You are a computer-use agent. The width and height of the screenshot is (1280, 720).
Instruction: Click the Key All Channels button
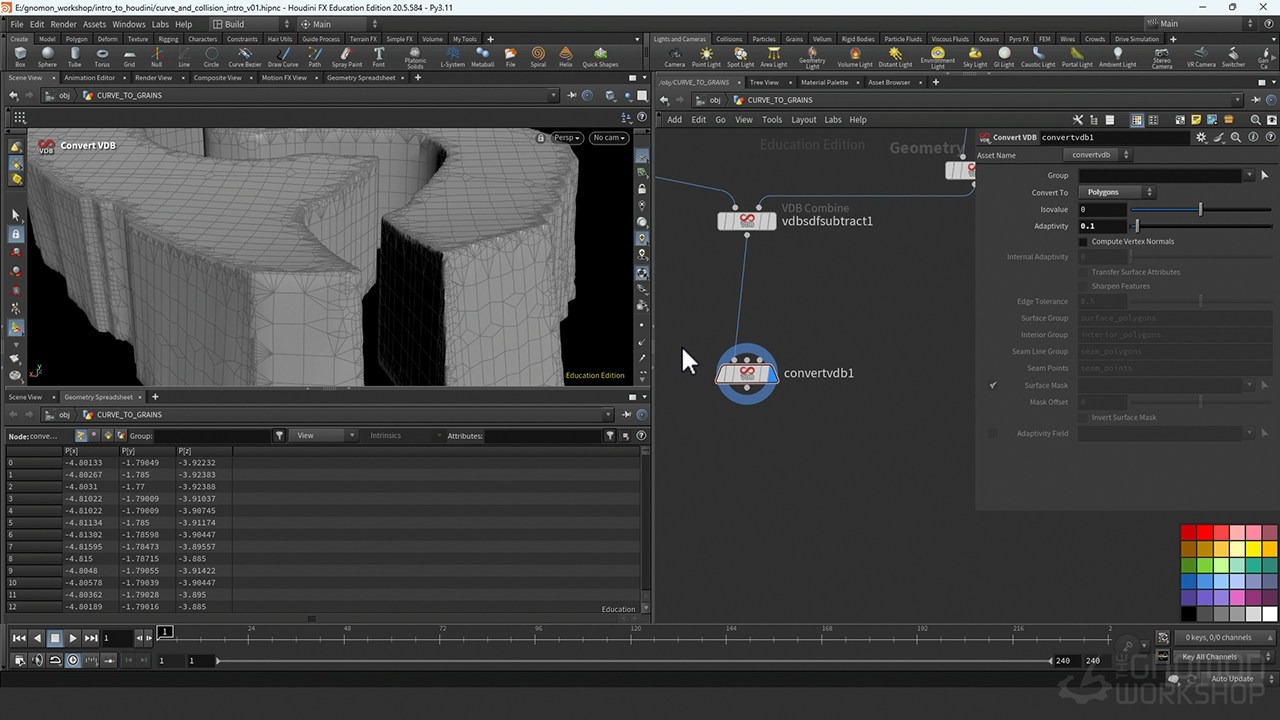click(x=1210, y=657)
